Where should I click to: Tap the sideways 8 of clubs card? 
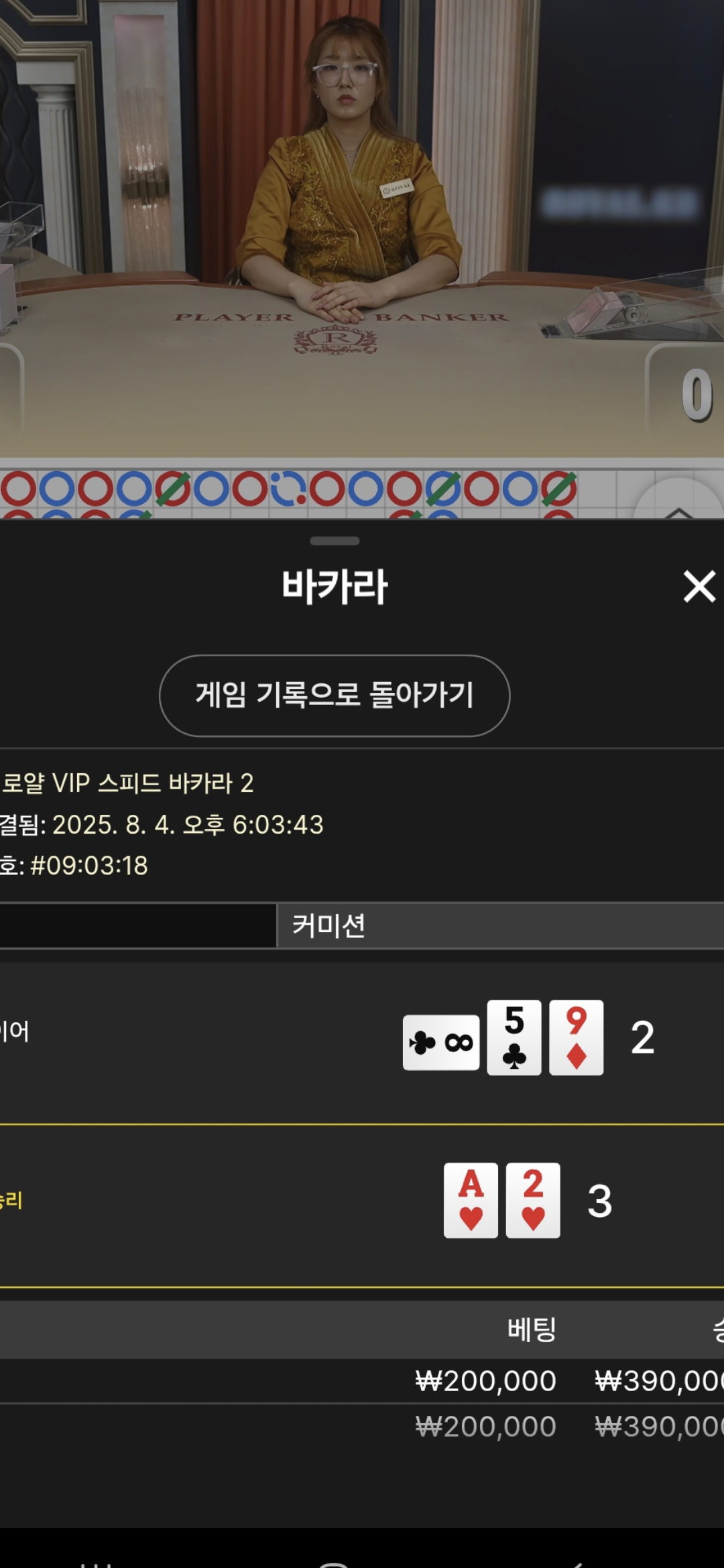pos(441,1043)
